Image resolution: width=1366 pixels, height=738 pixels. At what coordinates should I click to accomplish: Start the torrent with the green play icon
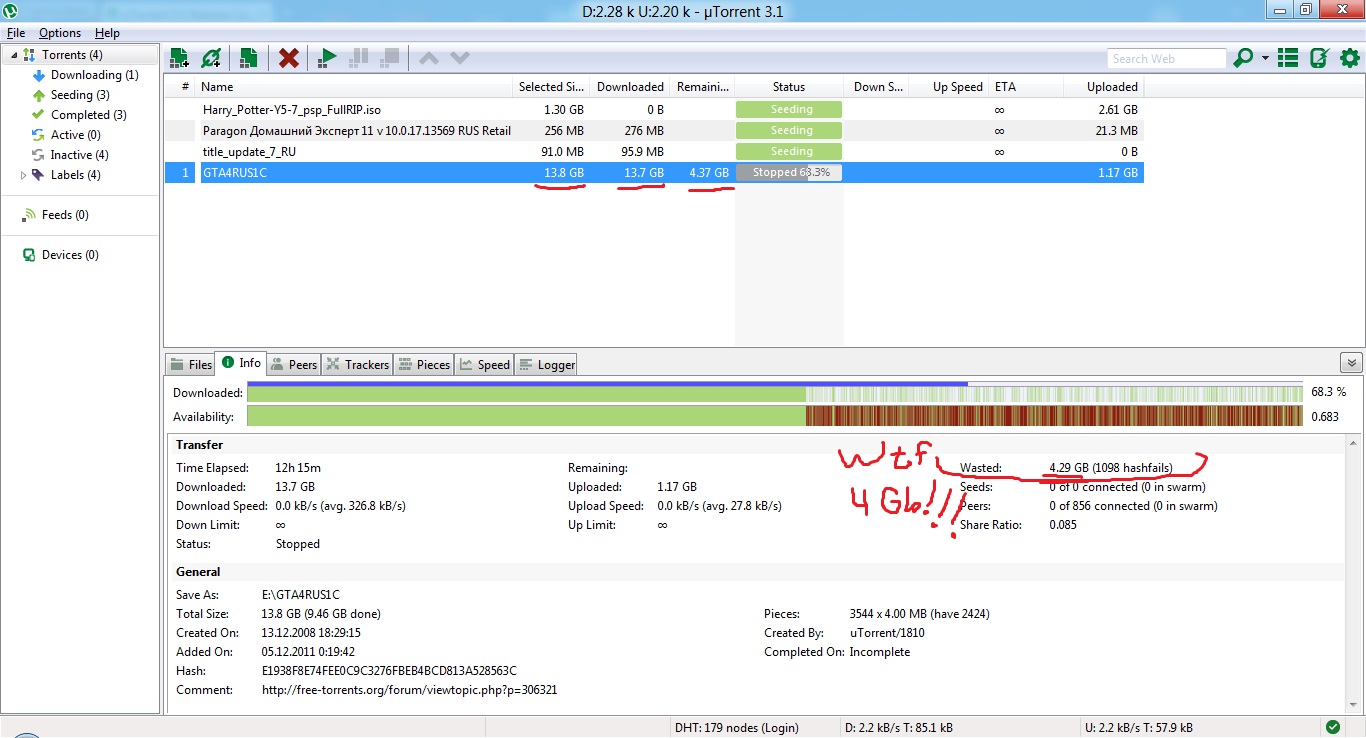pyautogui.click(x=327, y=58)
